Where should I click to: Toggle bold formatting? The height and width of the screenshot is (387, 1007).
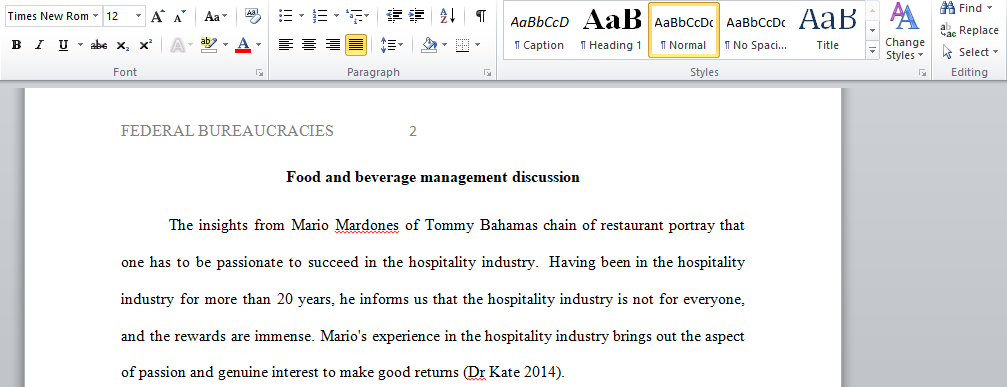pos(17,45)
